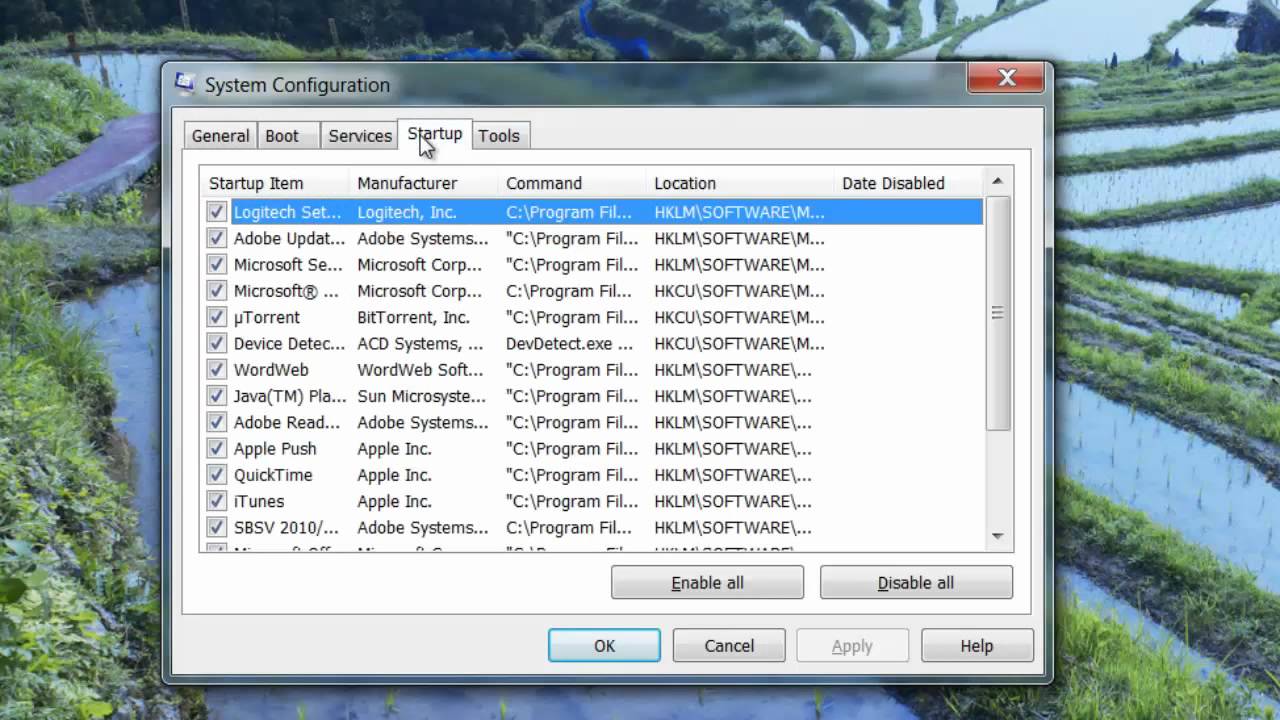Image resolution: width=1280 pixels, height=720 pixels.
Task: Click the list scrollbar down arrow
Action: click(997, 537)
